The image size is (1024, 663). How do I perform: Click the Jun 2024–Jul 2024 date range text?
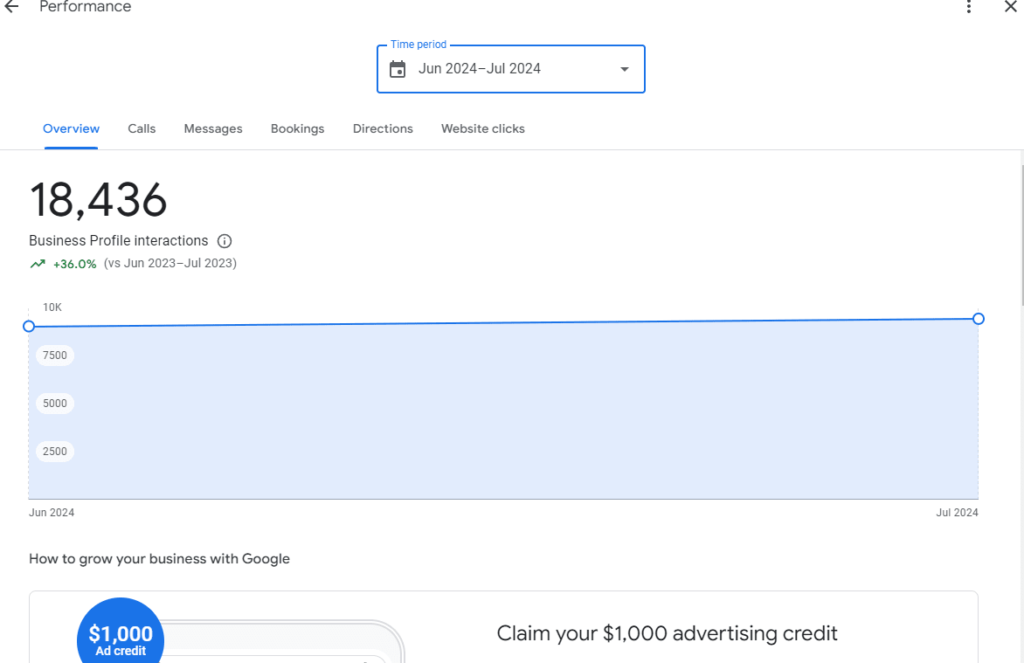coord(479,69)
